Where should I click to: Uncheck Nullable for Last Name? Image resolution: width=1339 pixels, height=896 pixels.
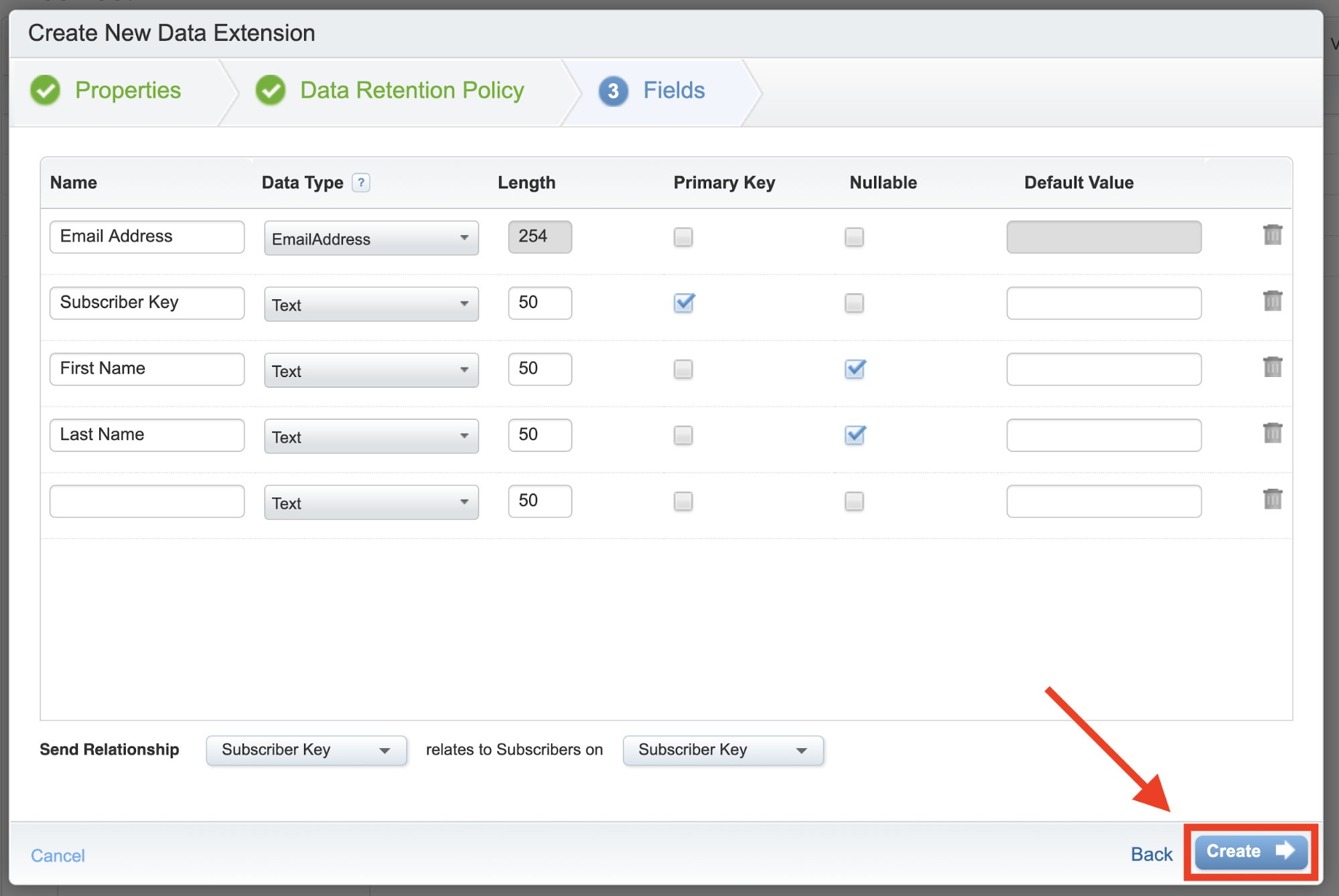855,435
